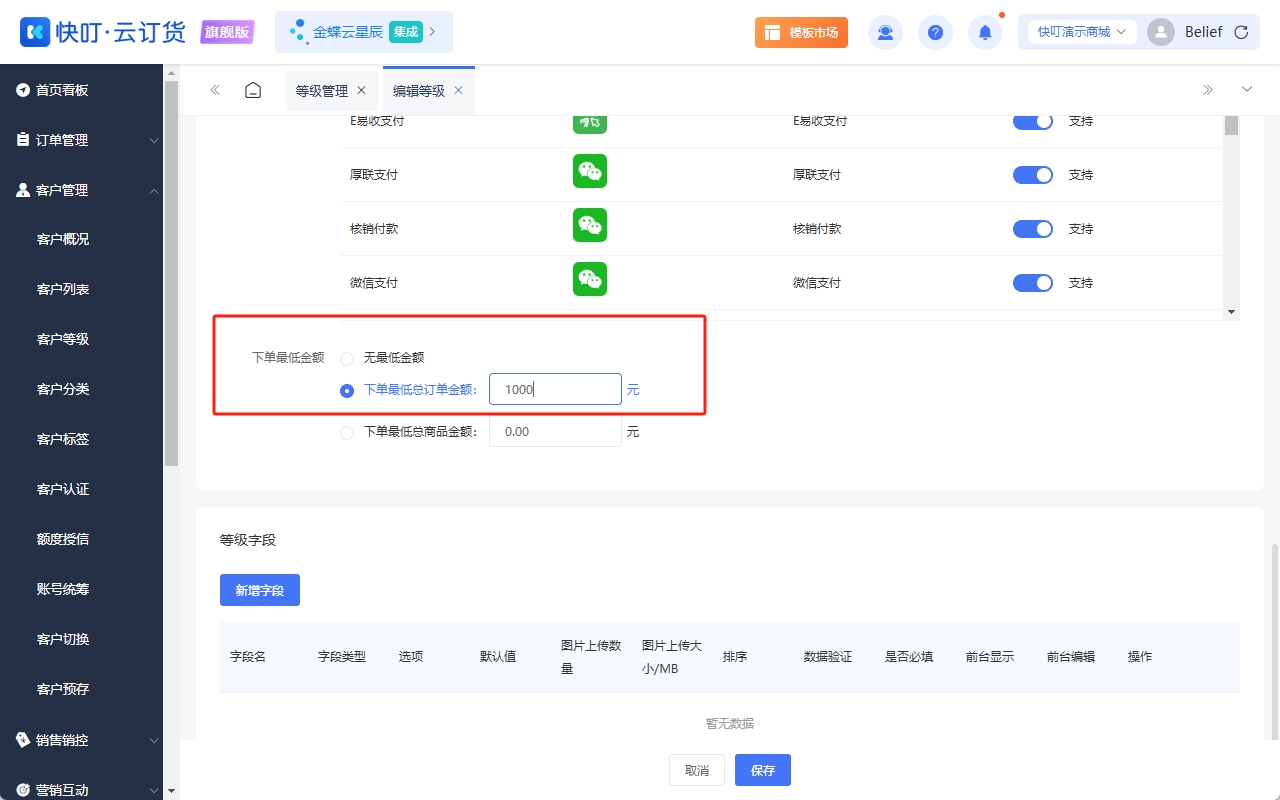
Task: Open 账号统筹 in the sidebar
Action: click(63, 589)
